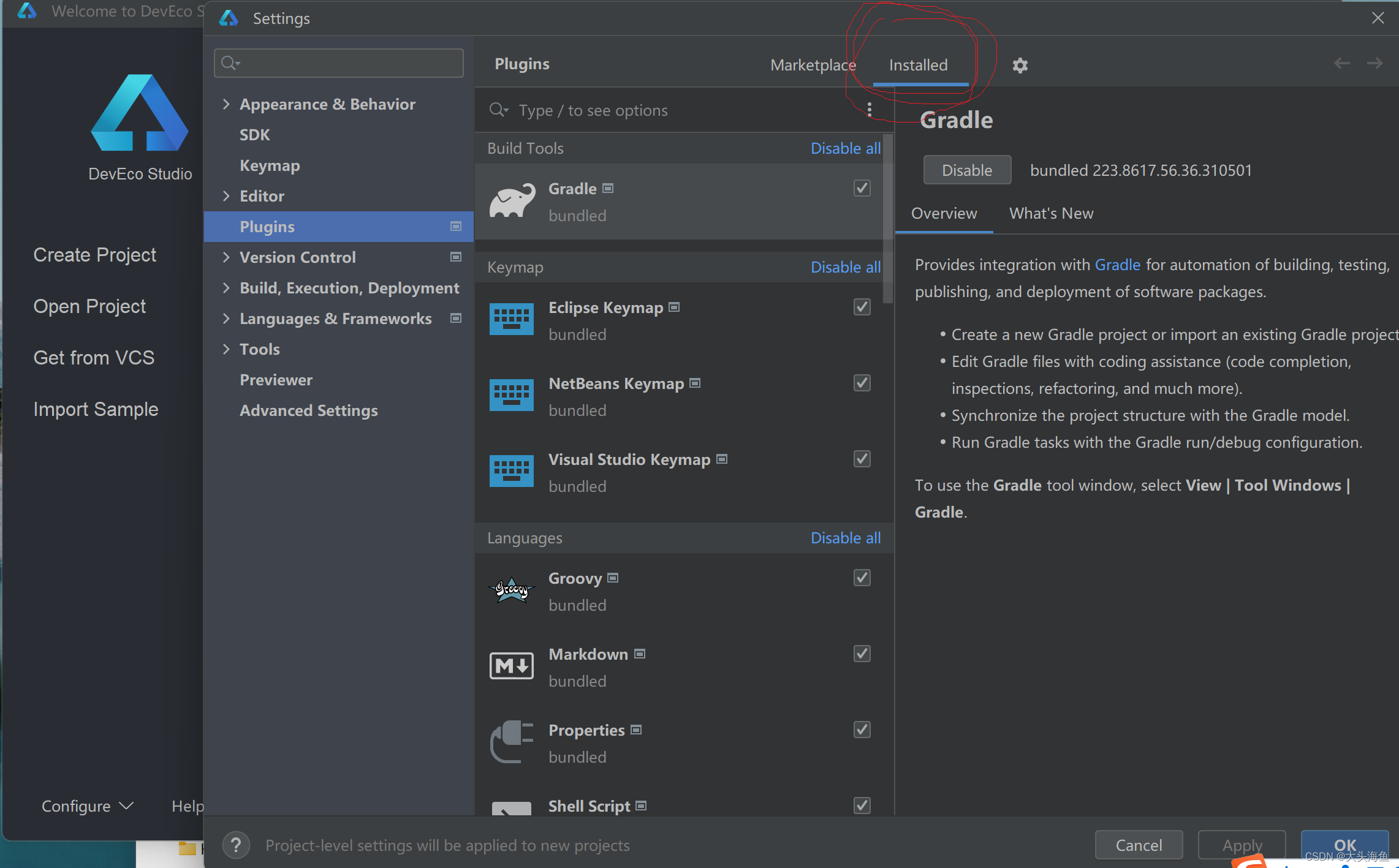This screenshot has width=1399, height=868.
Task: Focus the plugin search field
Action: click(674, 110)
